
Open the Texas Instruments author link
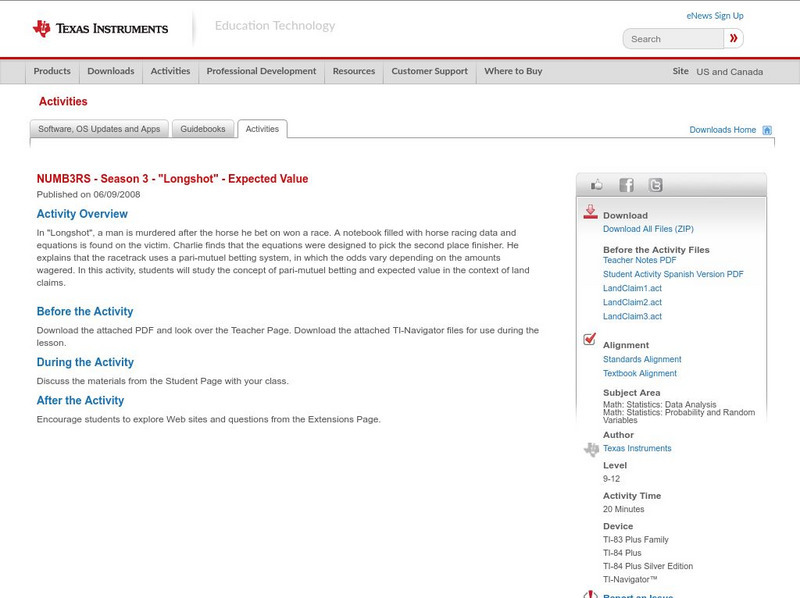tap(637, 448)
